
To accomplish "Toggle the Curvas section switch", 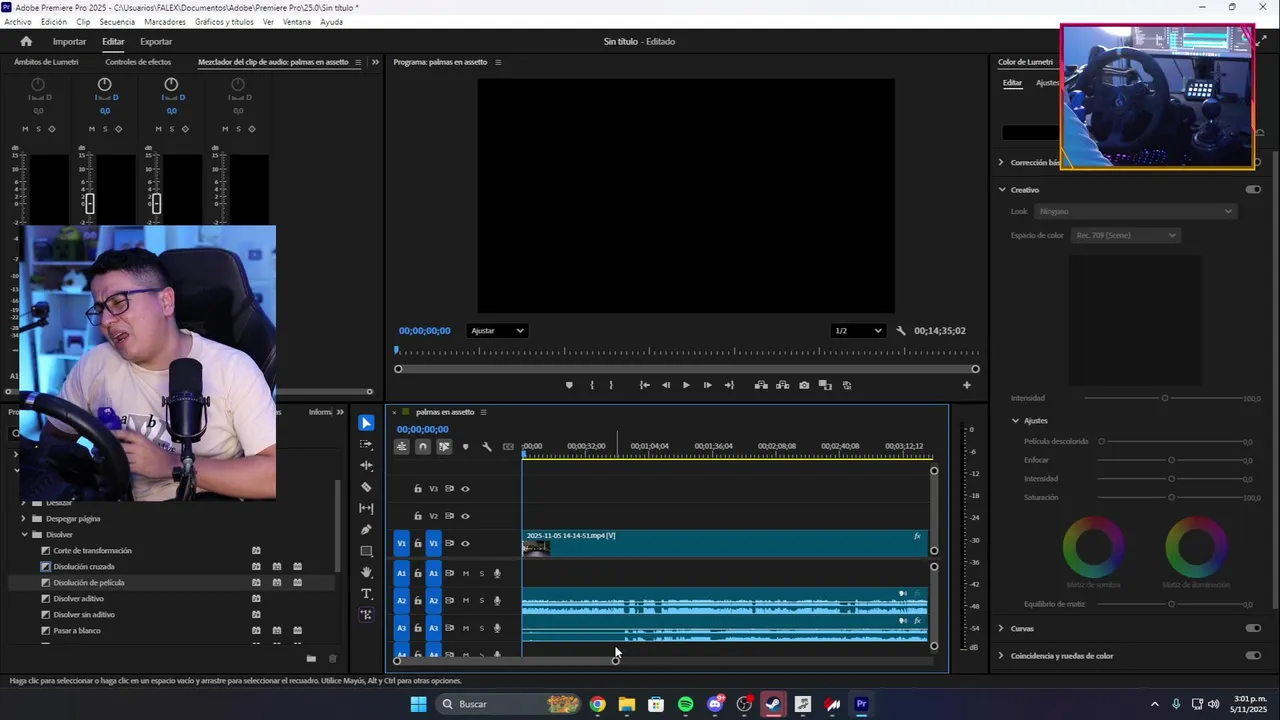I will (1253, 628).
